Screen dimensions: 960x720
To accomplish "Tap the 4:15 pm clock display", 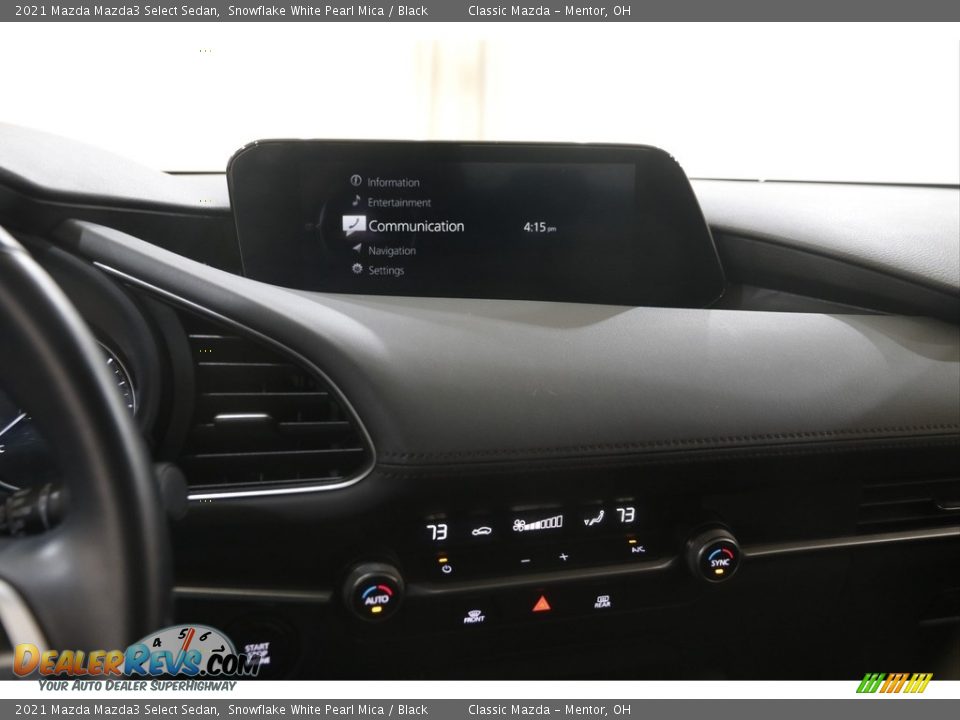I will 539,228.
